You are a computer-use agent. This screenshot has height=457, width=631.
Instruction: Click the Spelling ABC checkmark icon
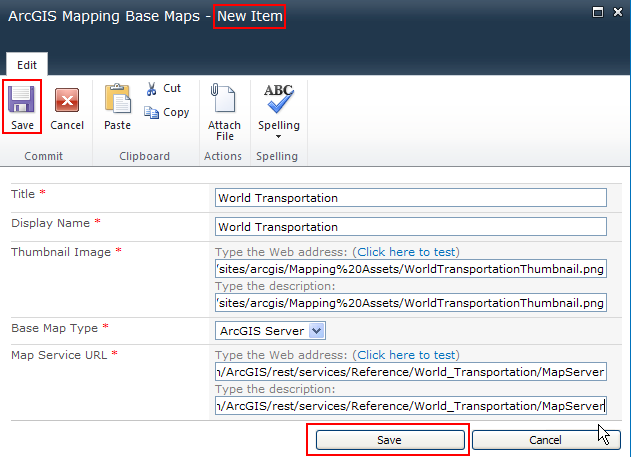[x=278, y=98]
